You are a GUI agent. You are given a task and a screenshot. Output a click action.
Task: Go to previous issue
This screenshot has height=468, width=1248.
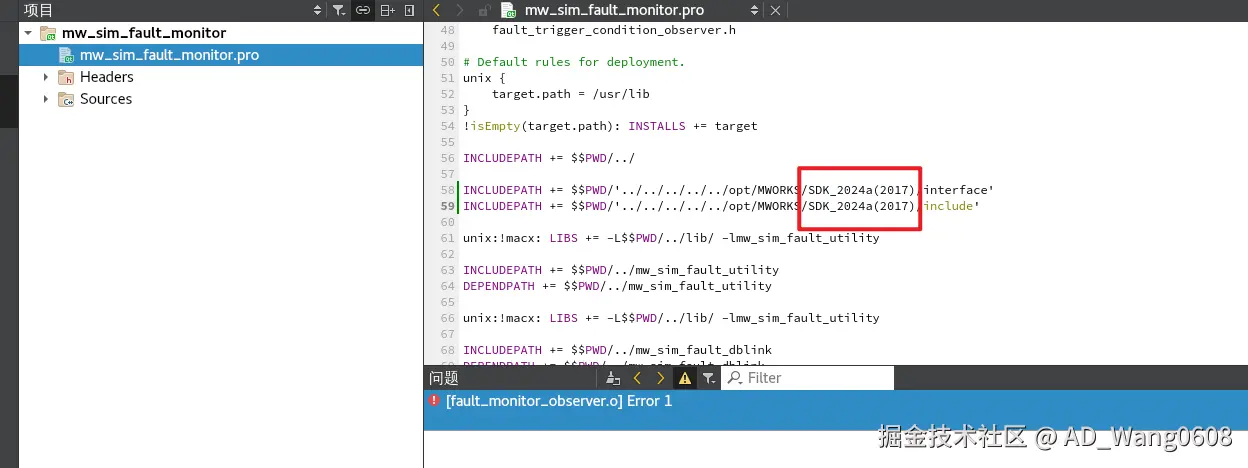637,378
